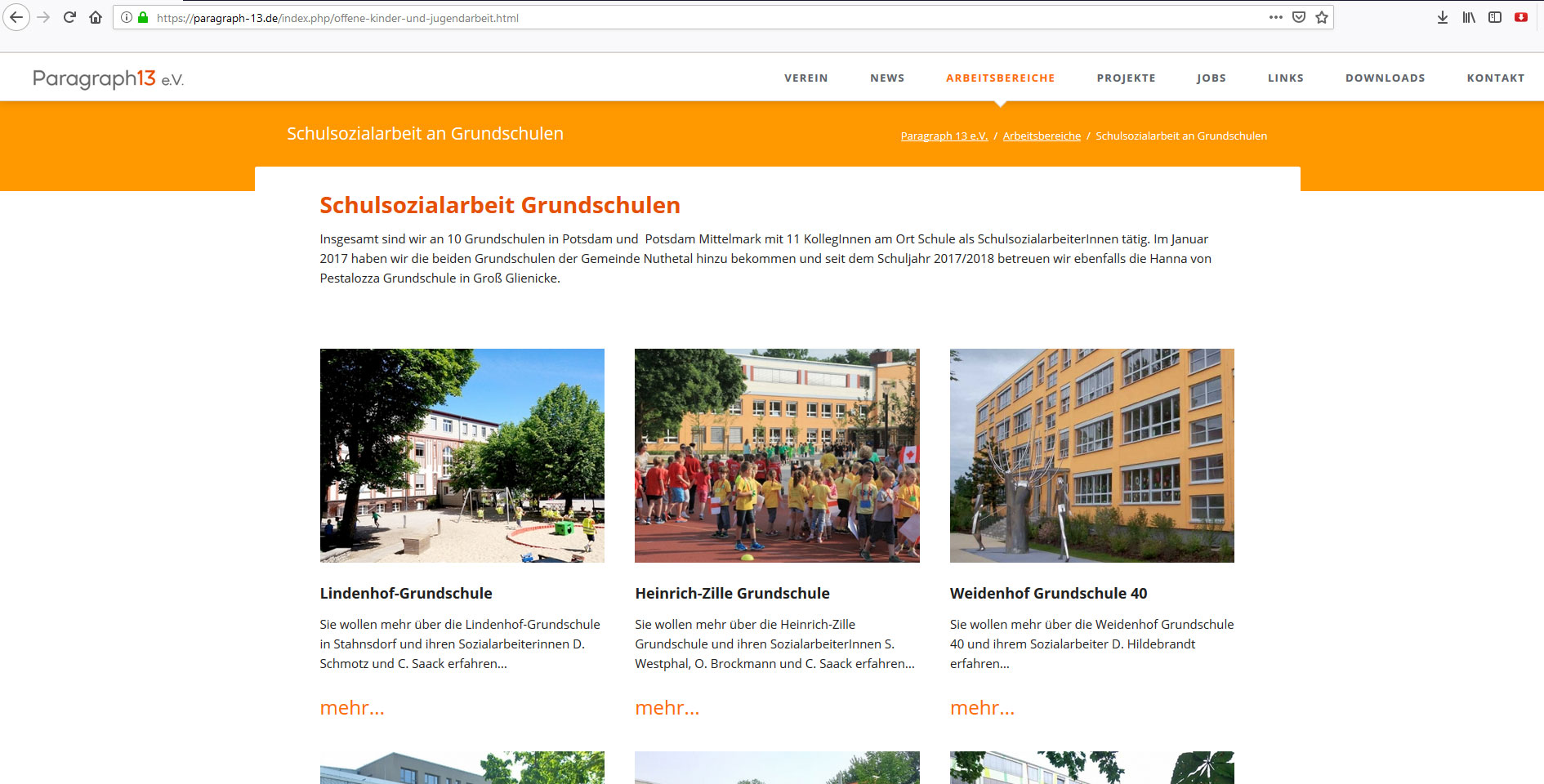Click the current breadcrumb Schulsozialarbeit an Grundschulen
1544x784 pixels.
1181,136
